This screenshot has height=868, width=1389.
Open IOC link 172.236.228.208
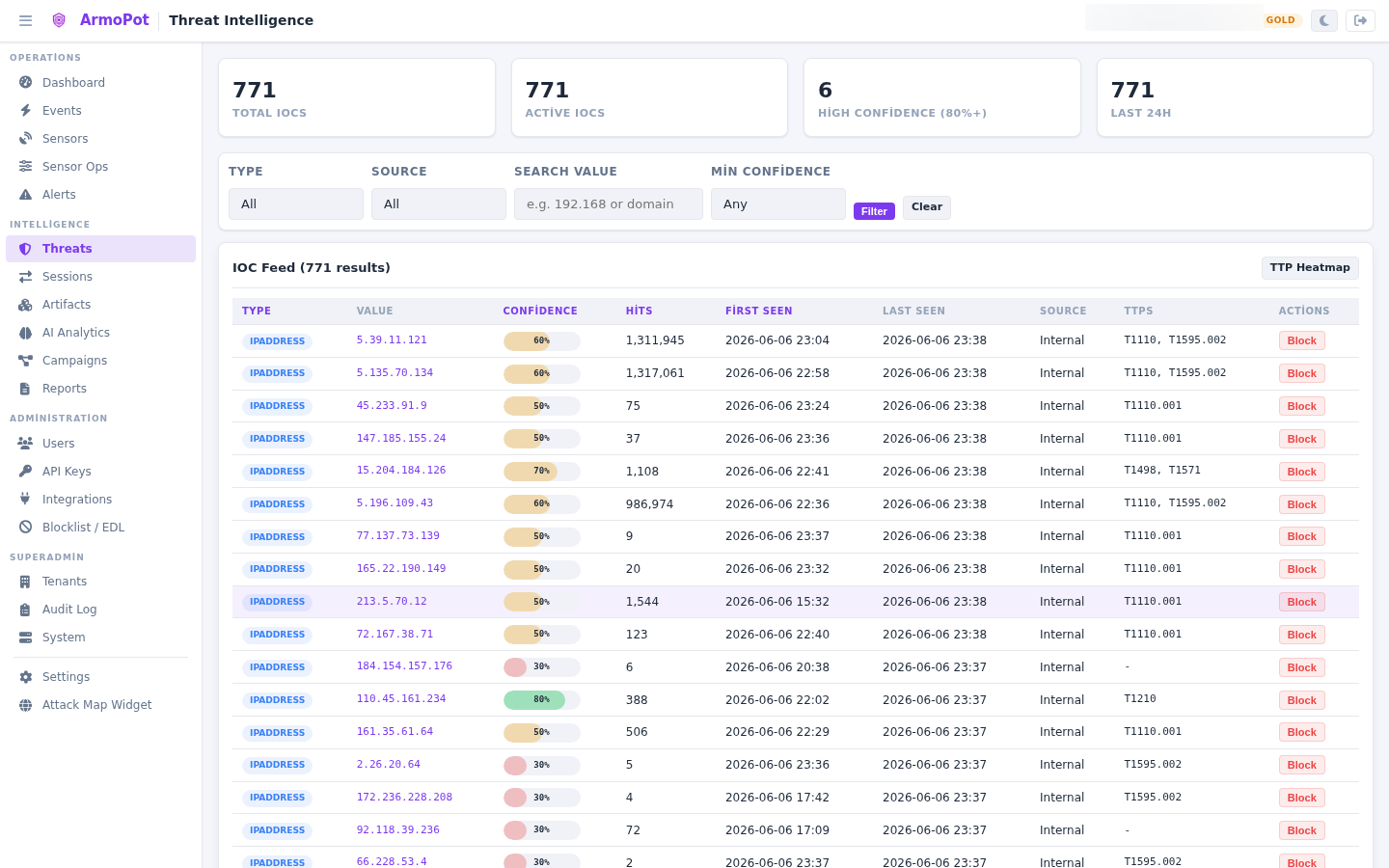pos(404,797)
